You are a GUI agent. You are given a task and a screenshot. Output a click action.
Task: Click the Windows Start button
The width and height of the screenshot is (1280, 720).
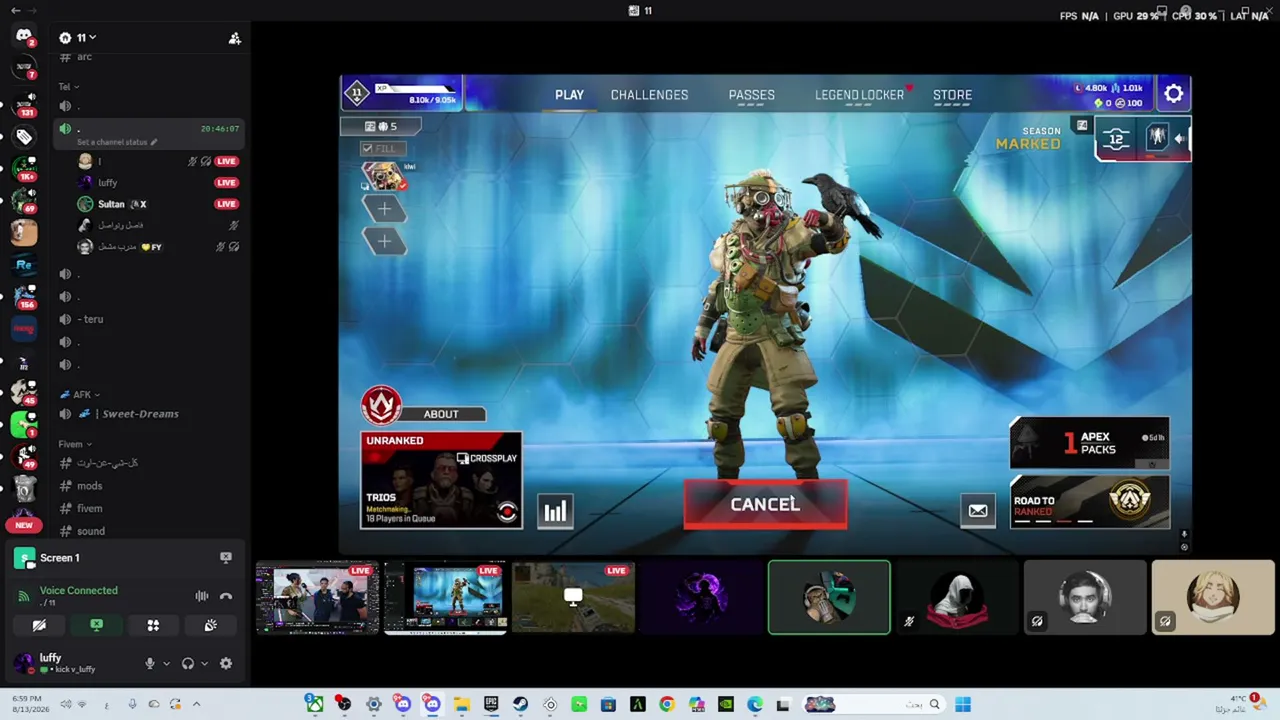tap(963, 704)
